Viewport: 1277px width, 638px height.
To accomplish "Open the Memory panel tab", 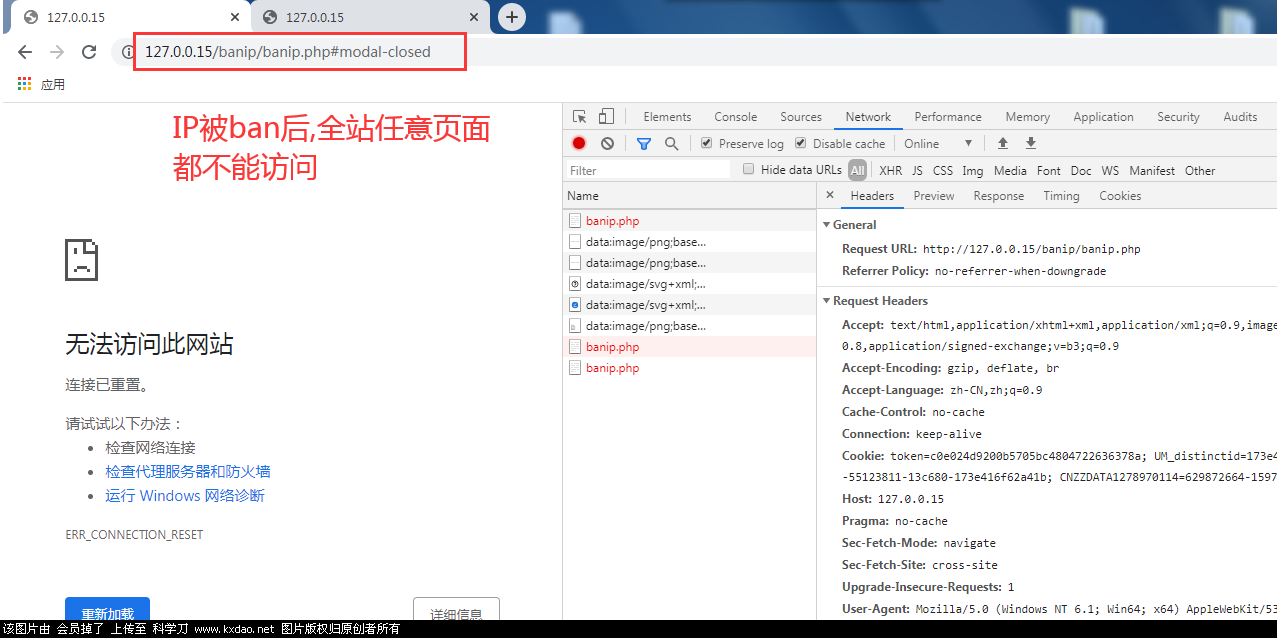I will (1028, 117).
